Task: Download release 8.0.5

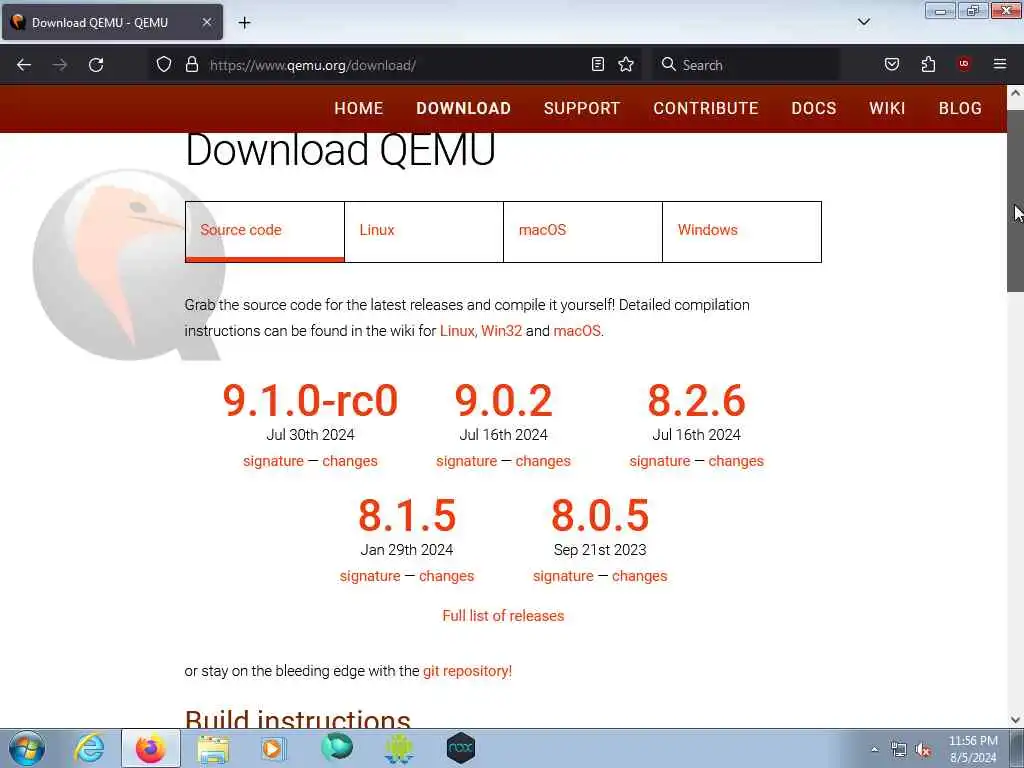Action: (600, 515)
